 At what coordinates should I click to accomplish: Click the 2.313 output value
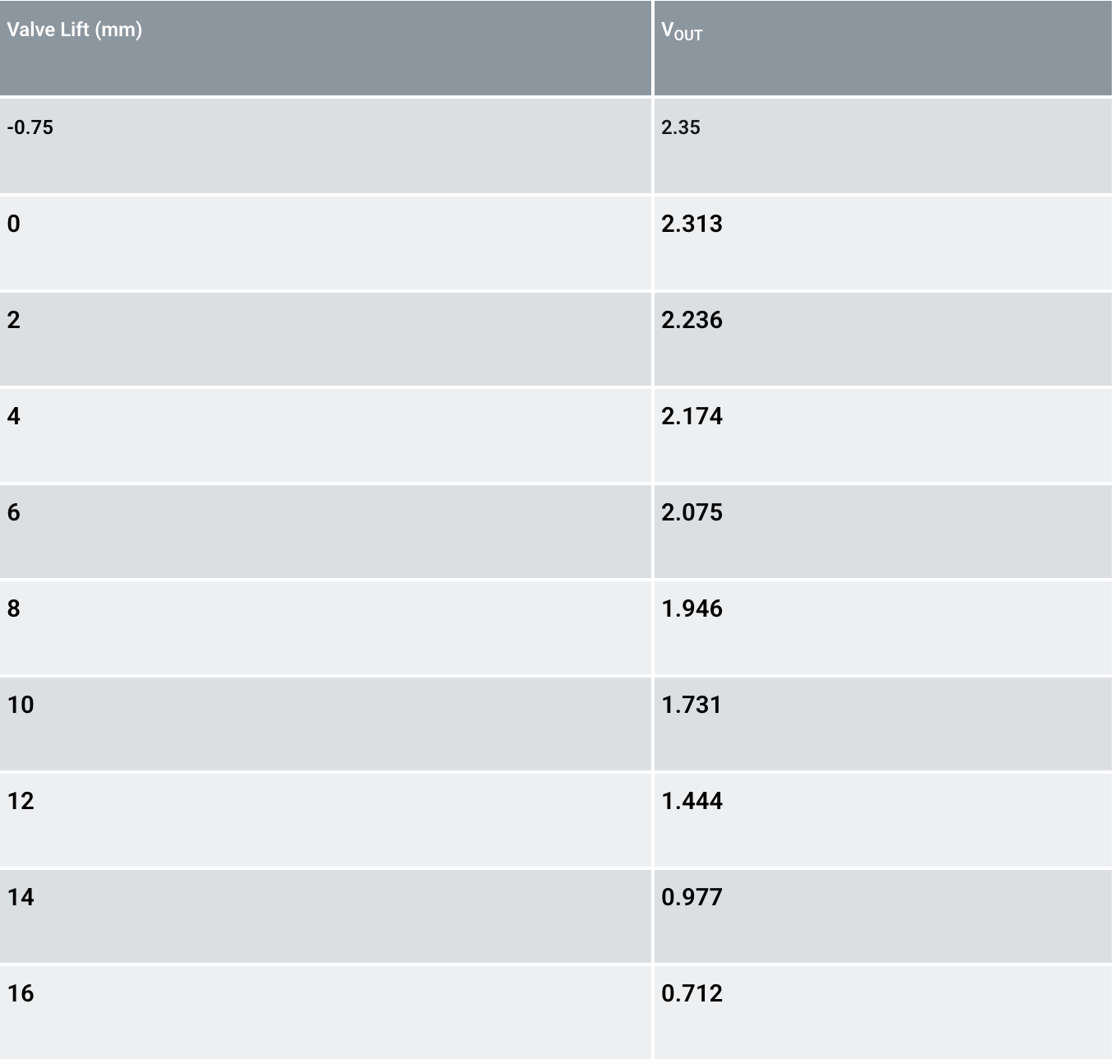692,224
